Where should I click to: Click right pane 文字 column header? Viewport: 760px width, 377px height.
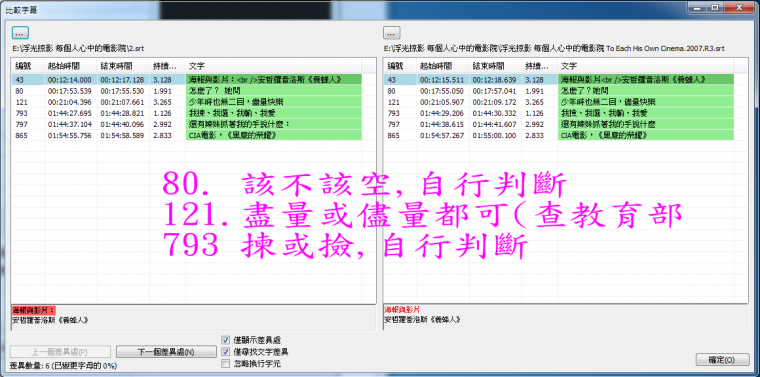pos(646,66)
